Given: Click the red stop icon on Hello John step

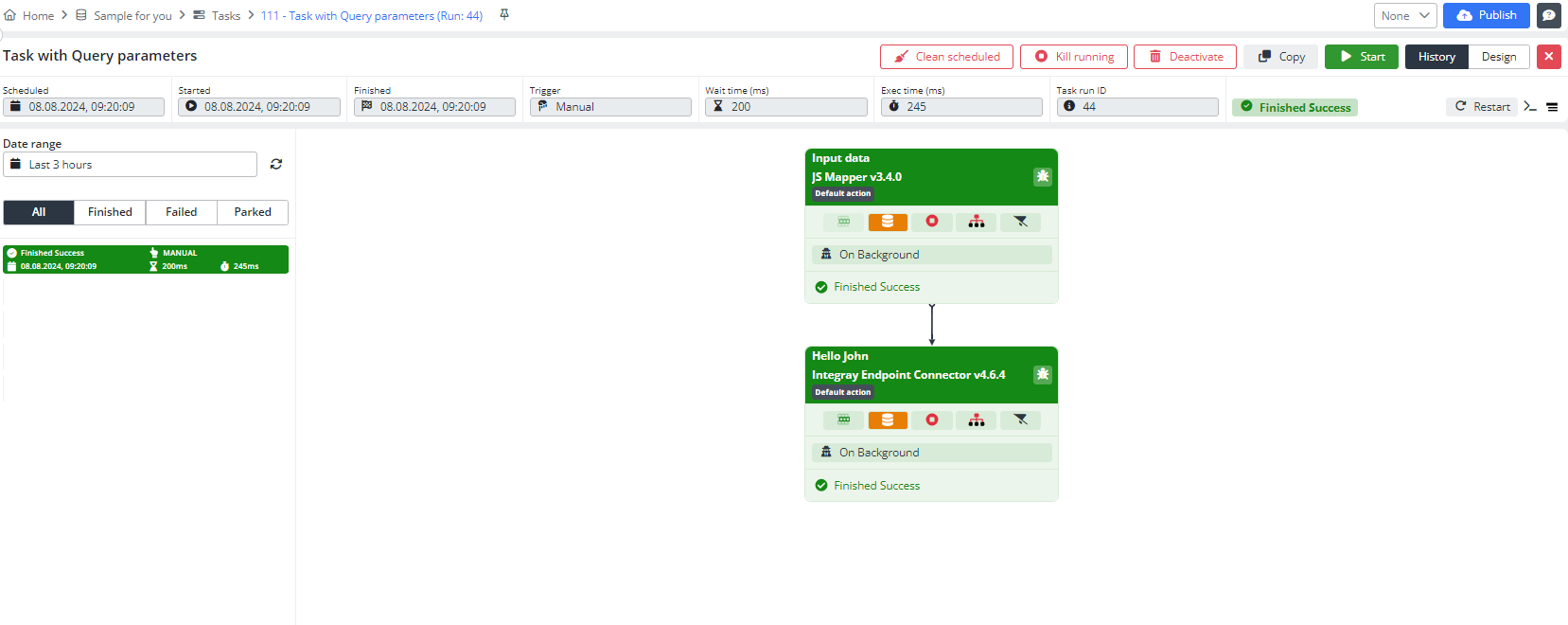Looking at the screenshot, I should [932, 420].
